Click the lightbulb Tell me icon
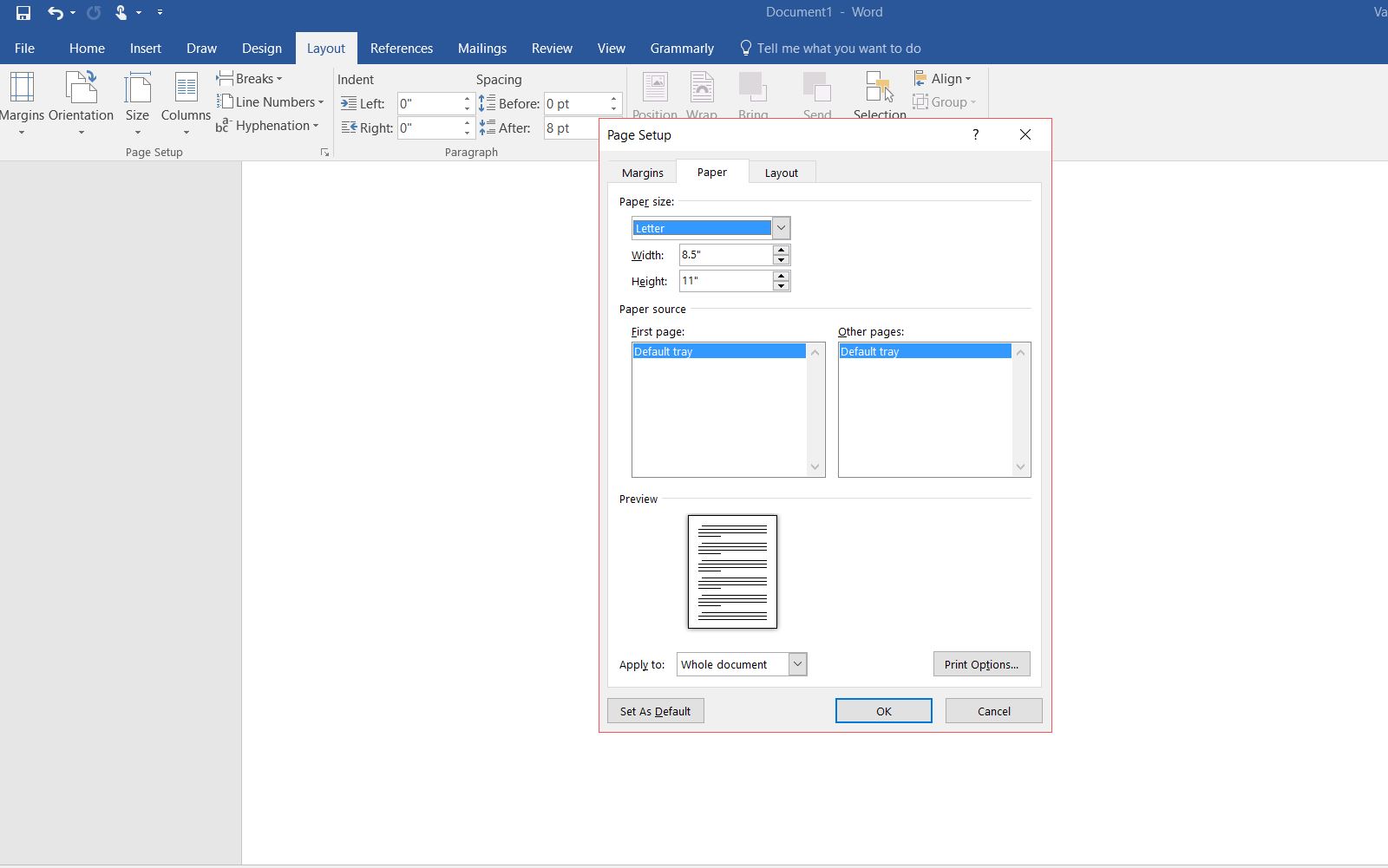Viewport: 1388px width, 868px height. coord(745,48)
